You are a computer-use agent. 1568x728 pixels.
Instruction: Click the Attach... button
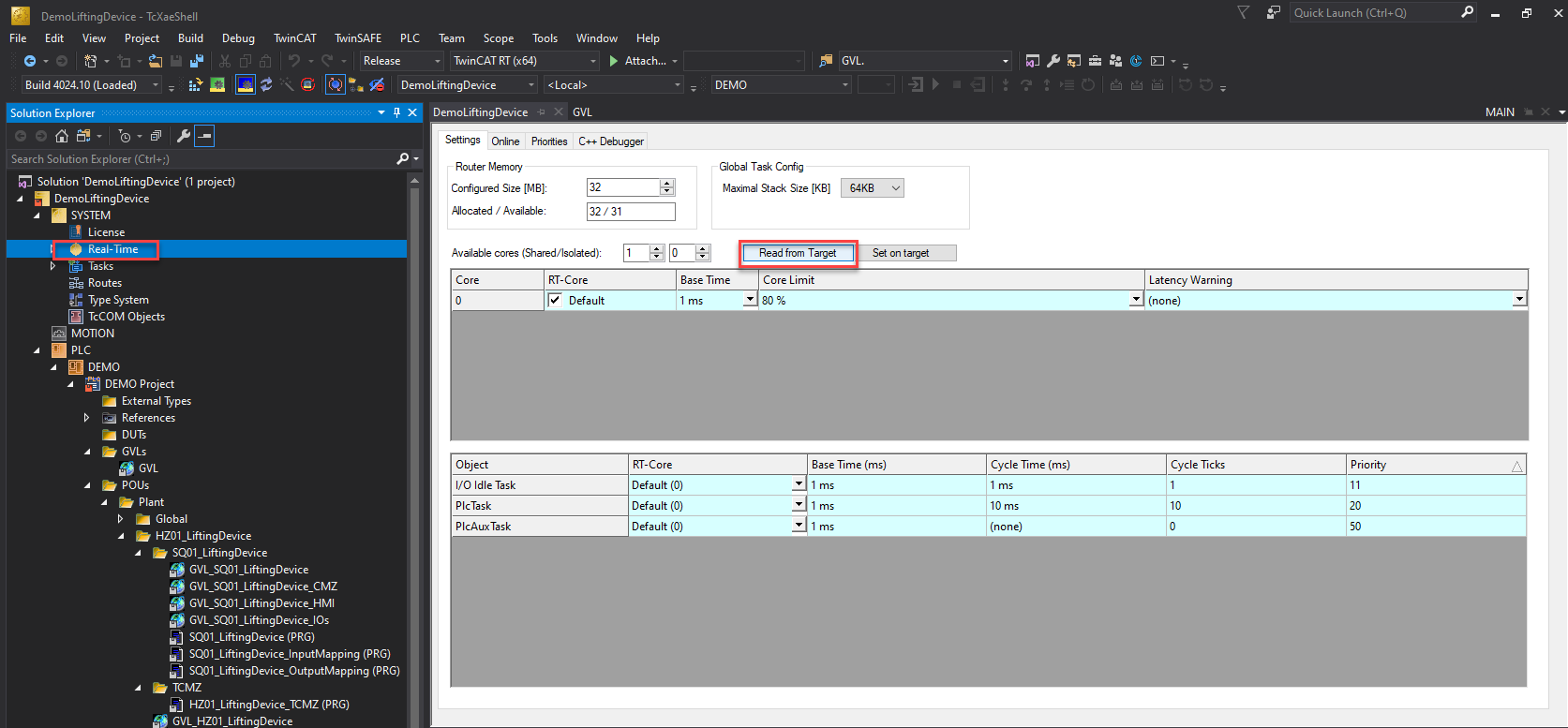[645, 61]
